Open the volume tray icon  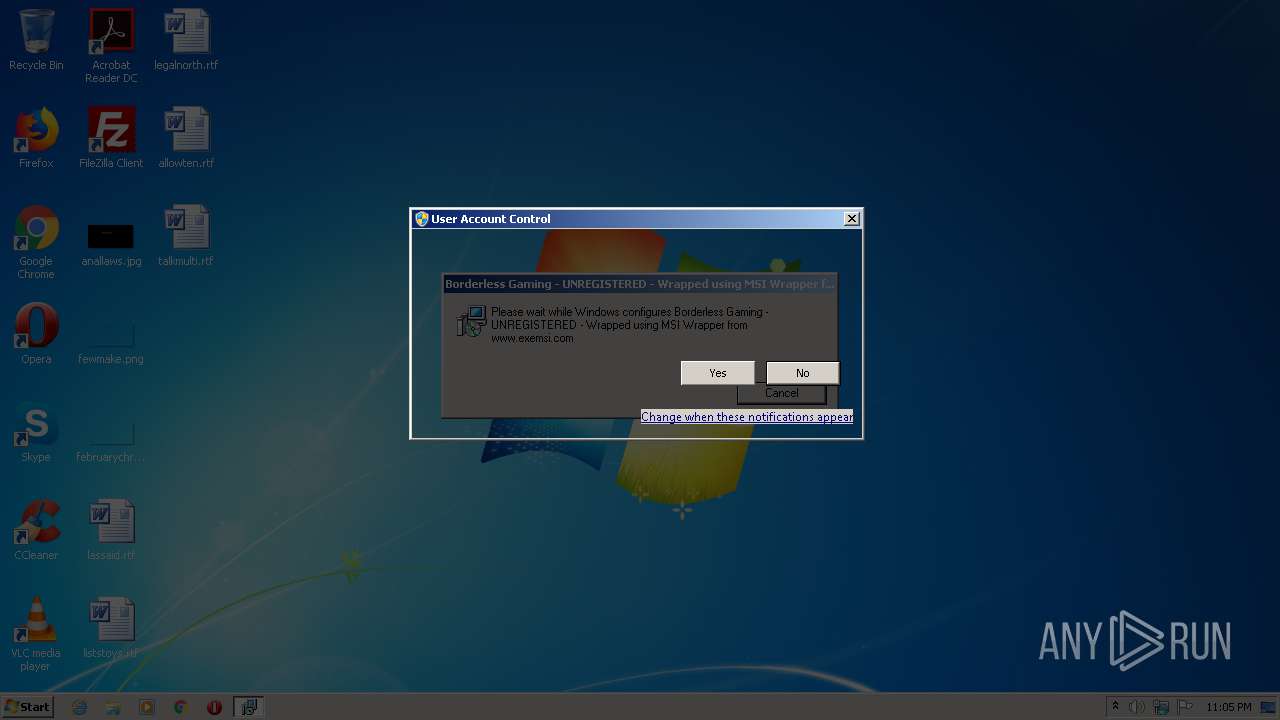pos(1137,707)
